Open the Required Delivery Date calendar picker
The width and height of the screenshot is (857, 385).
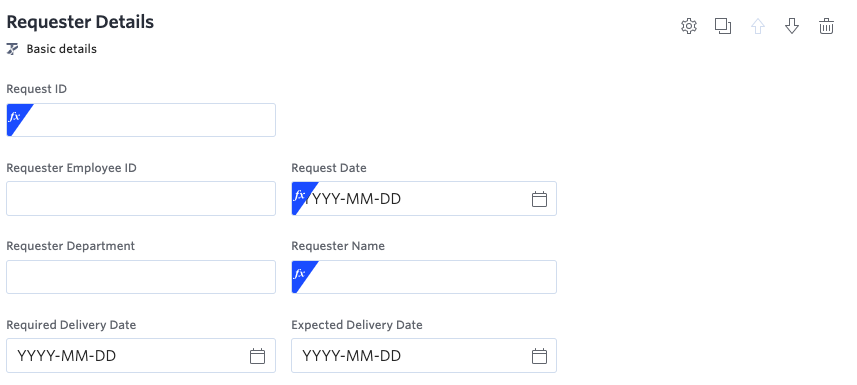257,356
